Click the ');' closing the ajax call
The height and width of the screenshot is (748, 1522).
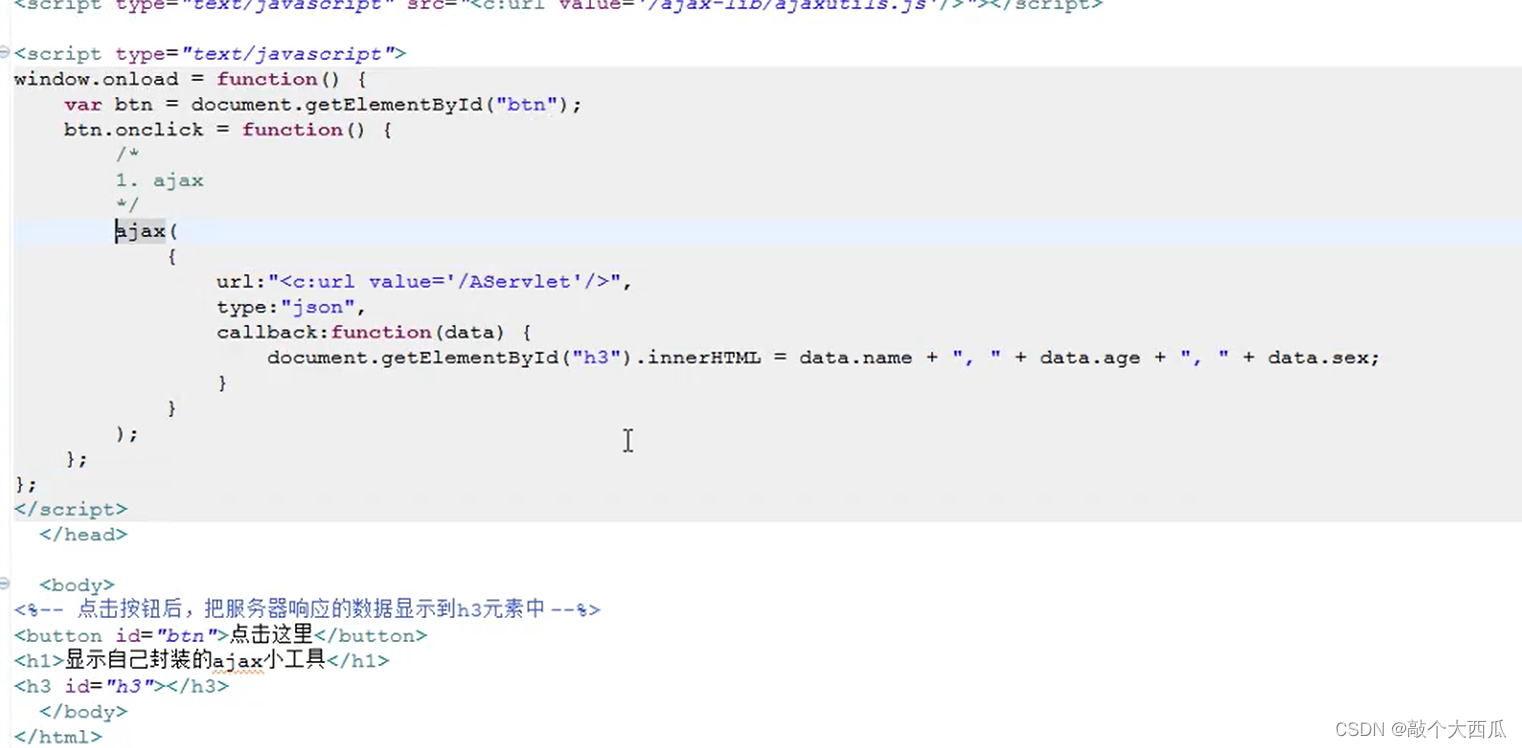[x=127, y=433]
